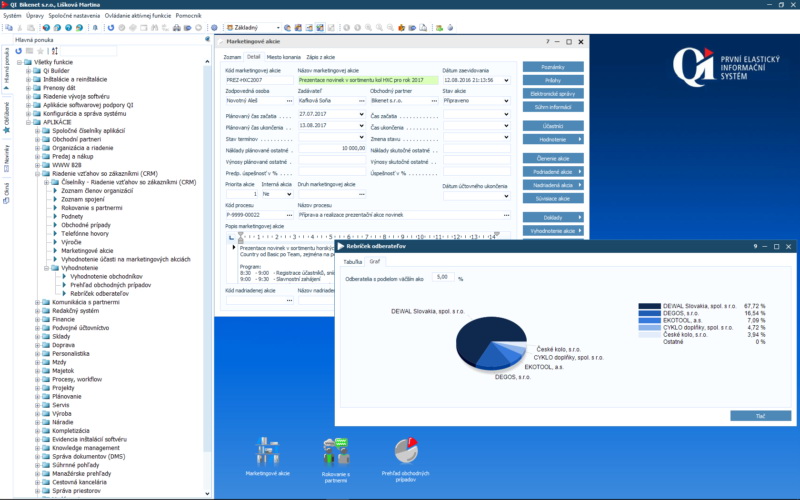Click the Poznámky button

point(553,67)
